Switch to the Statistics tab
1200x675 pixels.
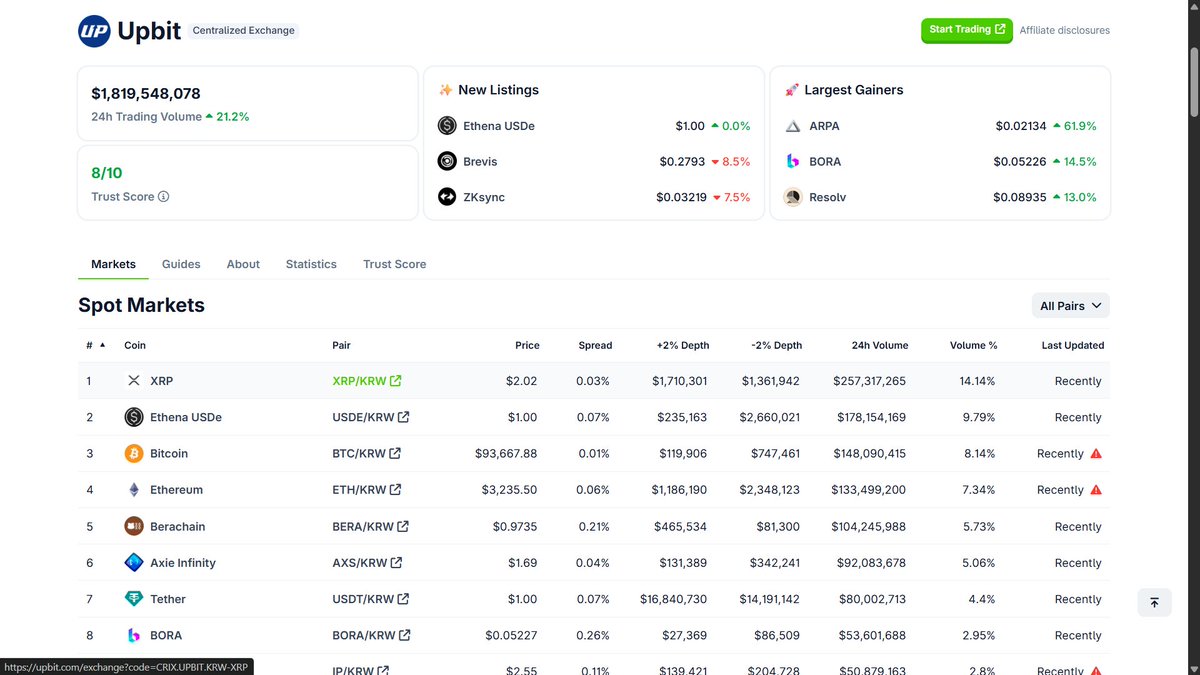click(310, 264)
